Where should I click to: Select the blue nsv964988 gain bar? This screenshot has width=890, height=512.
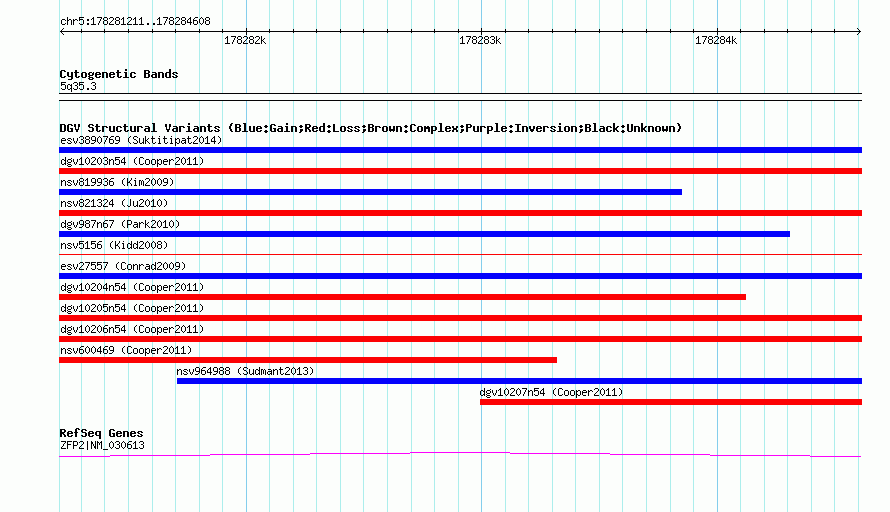tap(519, 381)
